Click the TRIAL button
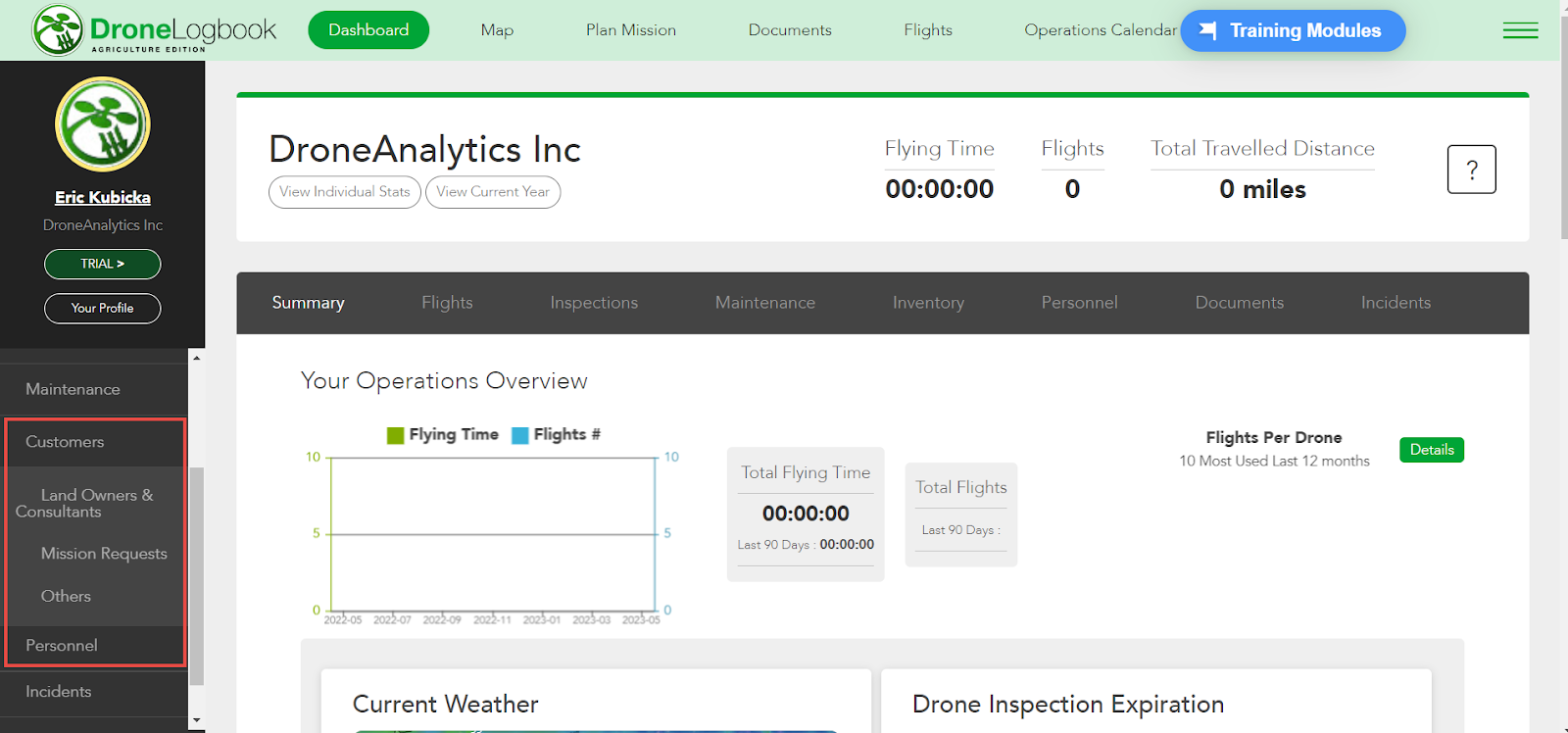The image size is (1568, 733). (103, 264)
